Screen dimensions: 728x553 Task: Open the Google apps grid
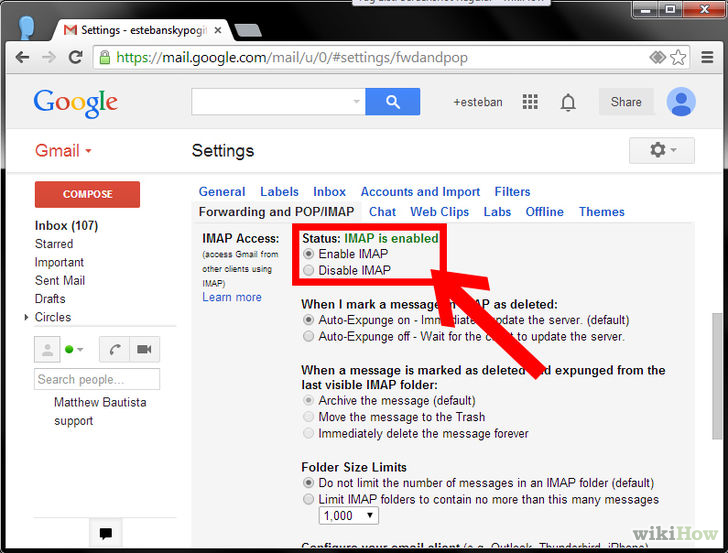click(x=530, y=102)
